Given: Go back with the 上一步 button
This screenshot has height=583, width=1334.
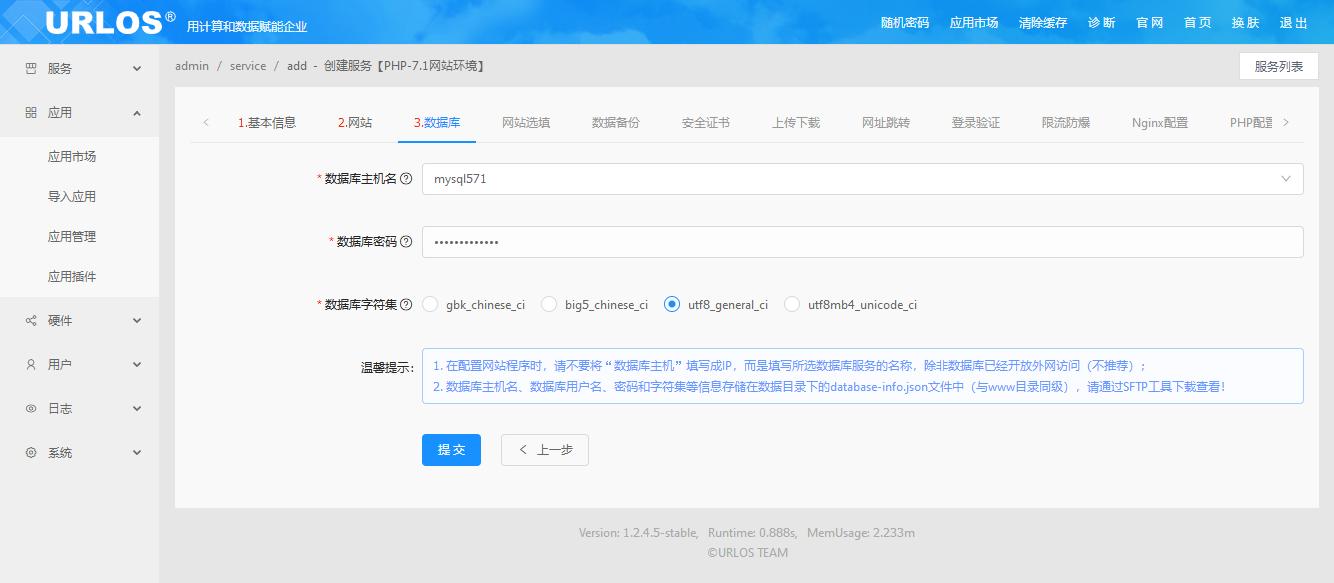Looking at the screenshot, I should coord(545,450).
